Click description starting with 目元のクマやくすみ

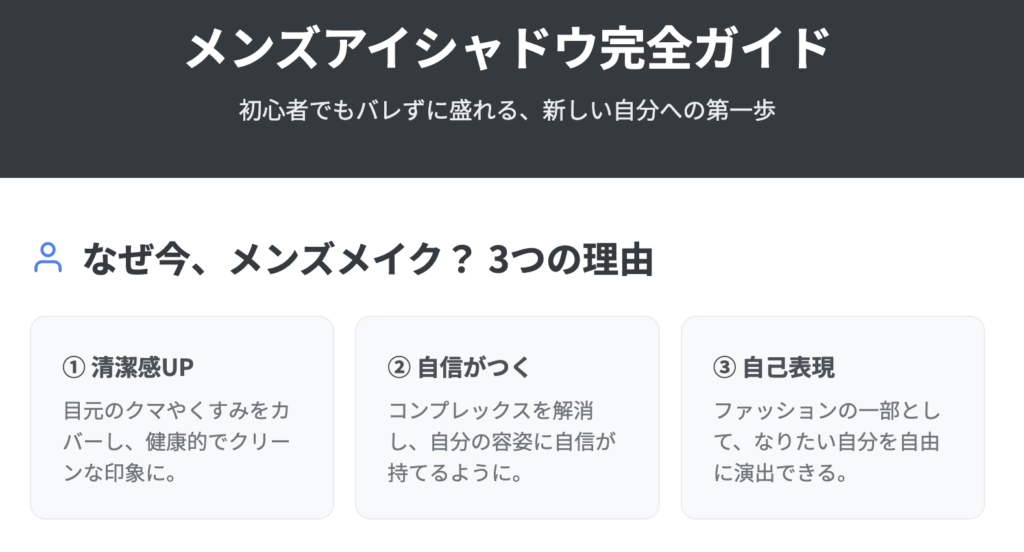tap(176, 441)
